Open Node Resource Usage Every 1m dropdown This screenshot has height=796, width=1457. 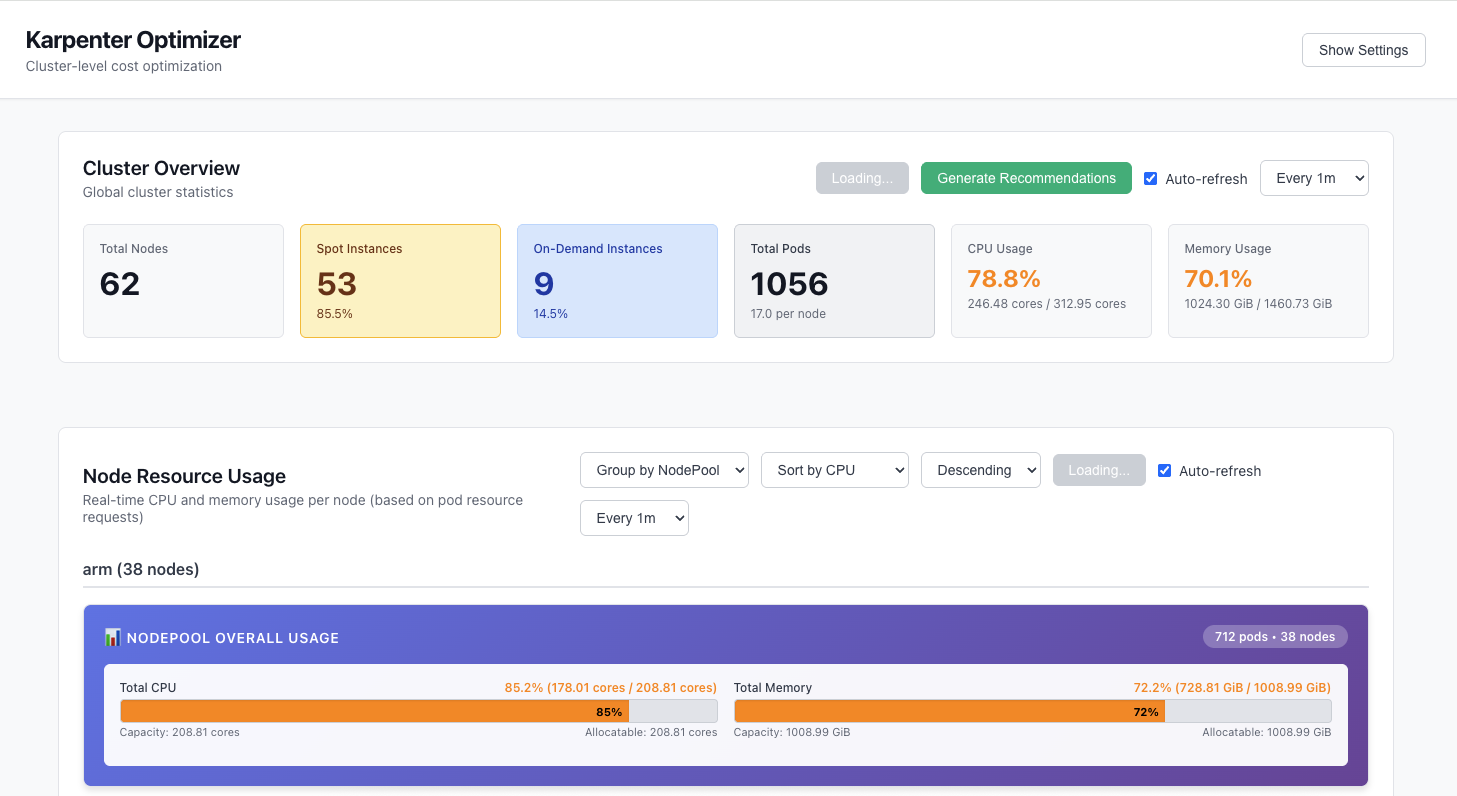click(634, 518)
